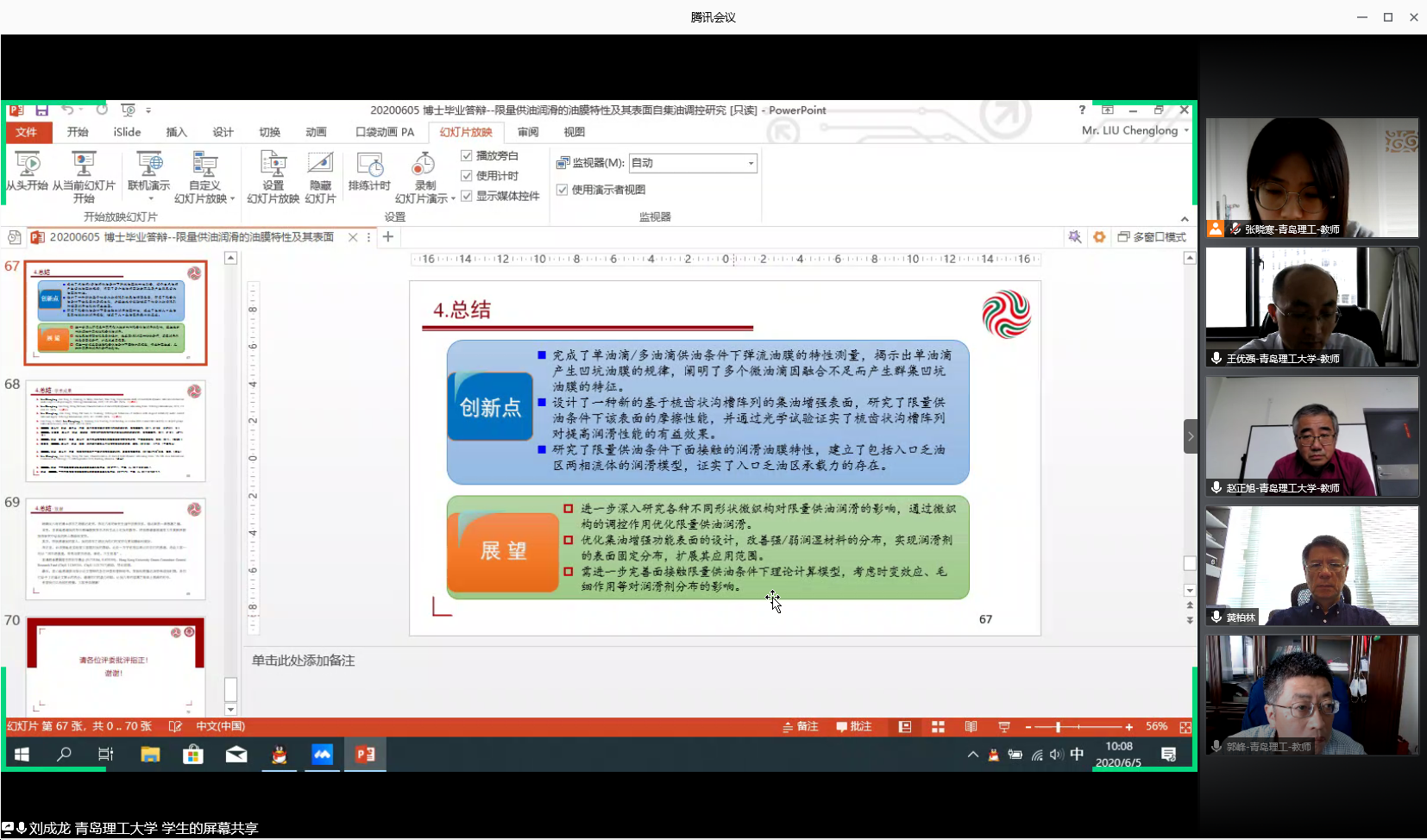Open PowerPoint help question mark
1427x840 pixels.
tap(1082, 110)
